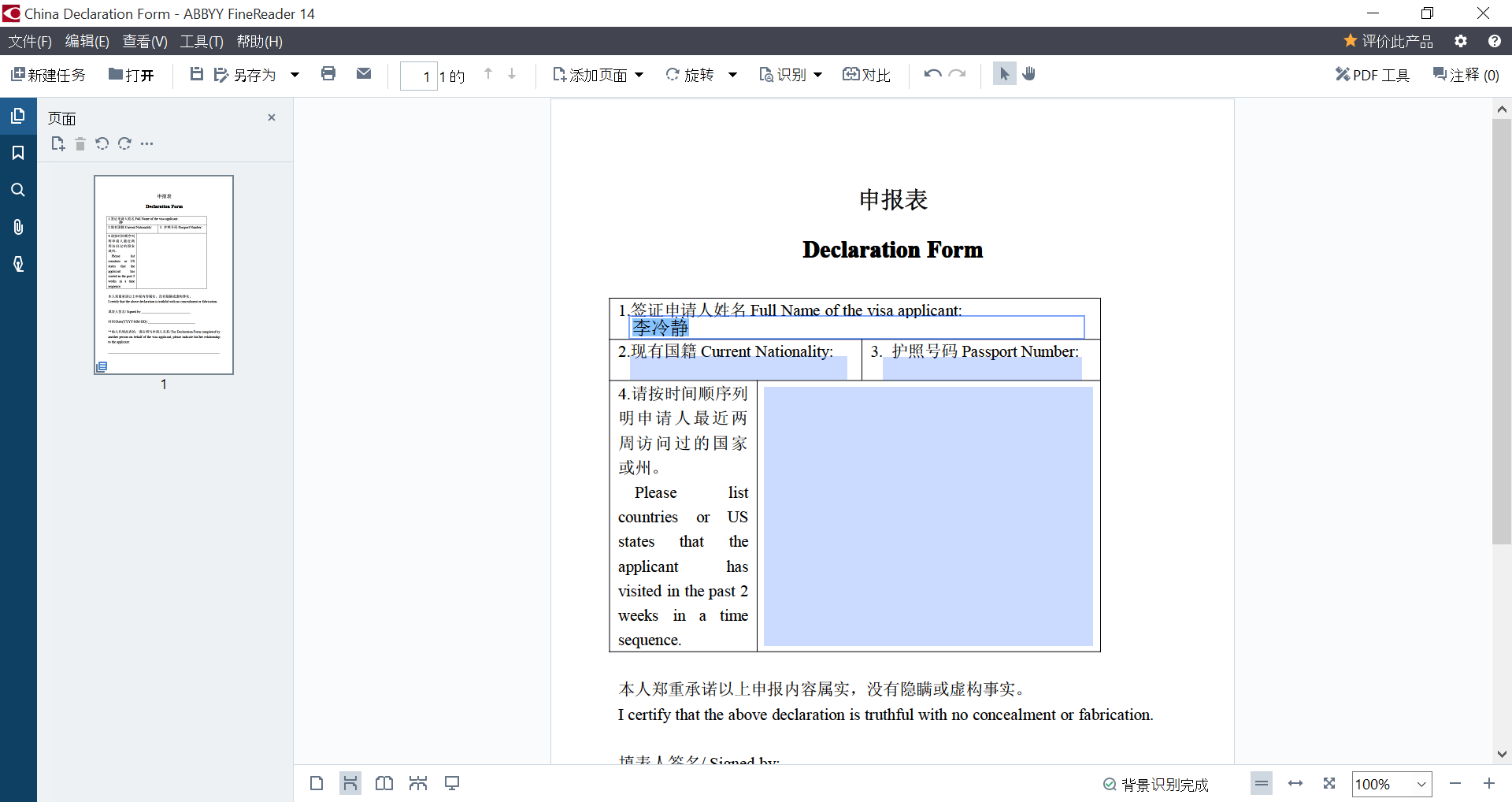Select page 1 thumbnail
The image size is (1512, 802).
(164, 275)
